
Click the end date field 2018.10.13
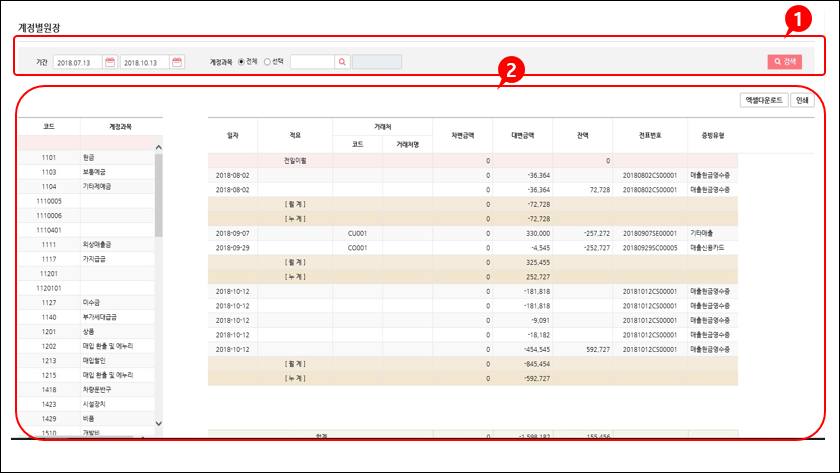point(145,62)
